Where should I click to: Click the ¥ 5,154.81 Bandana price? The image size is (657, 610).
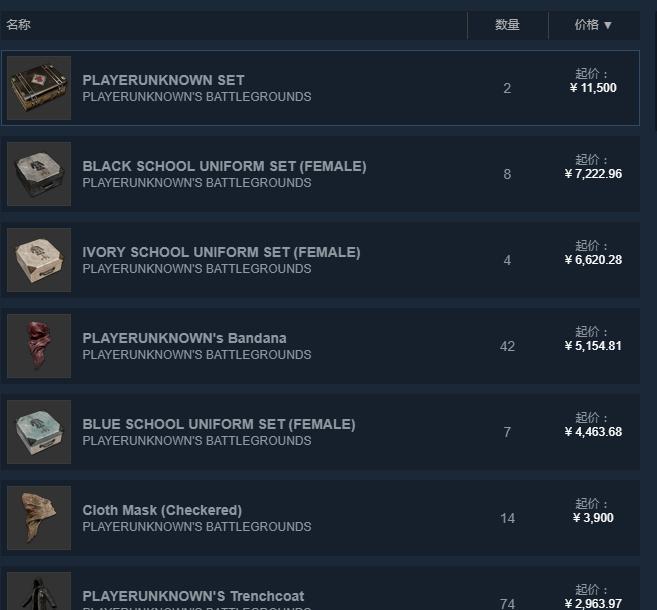point(593,346)
